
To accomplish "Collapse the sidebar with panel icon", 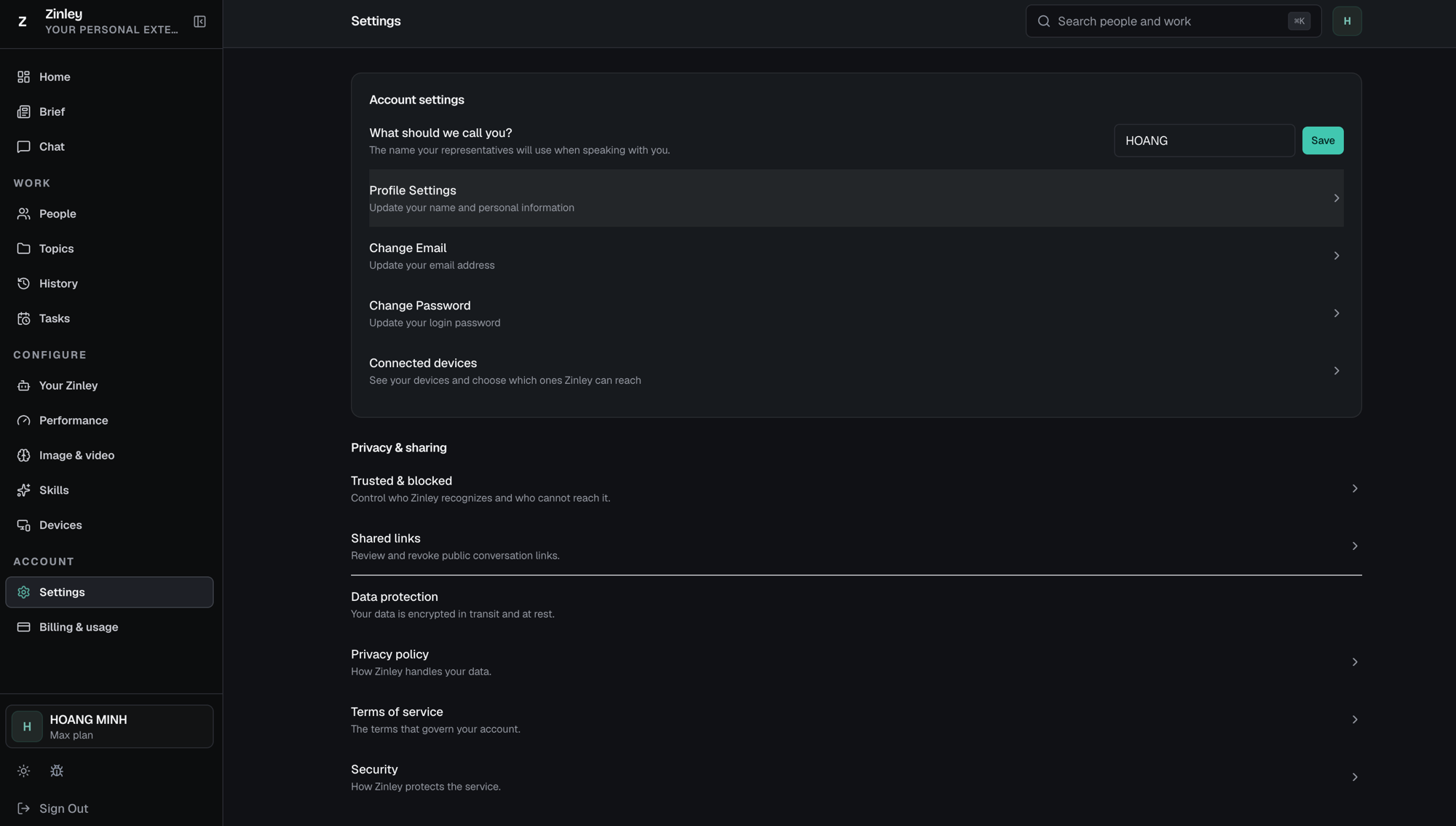I will [199, 21].
